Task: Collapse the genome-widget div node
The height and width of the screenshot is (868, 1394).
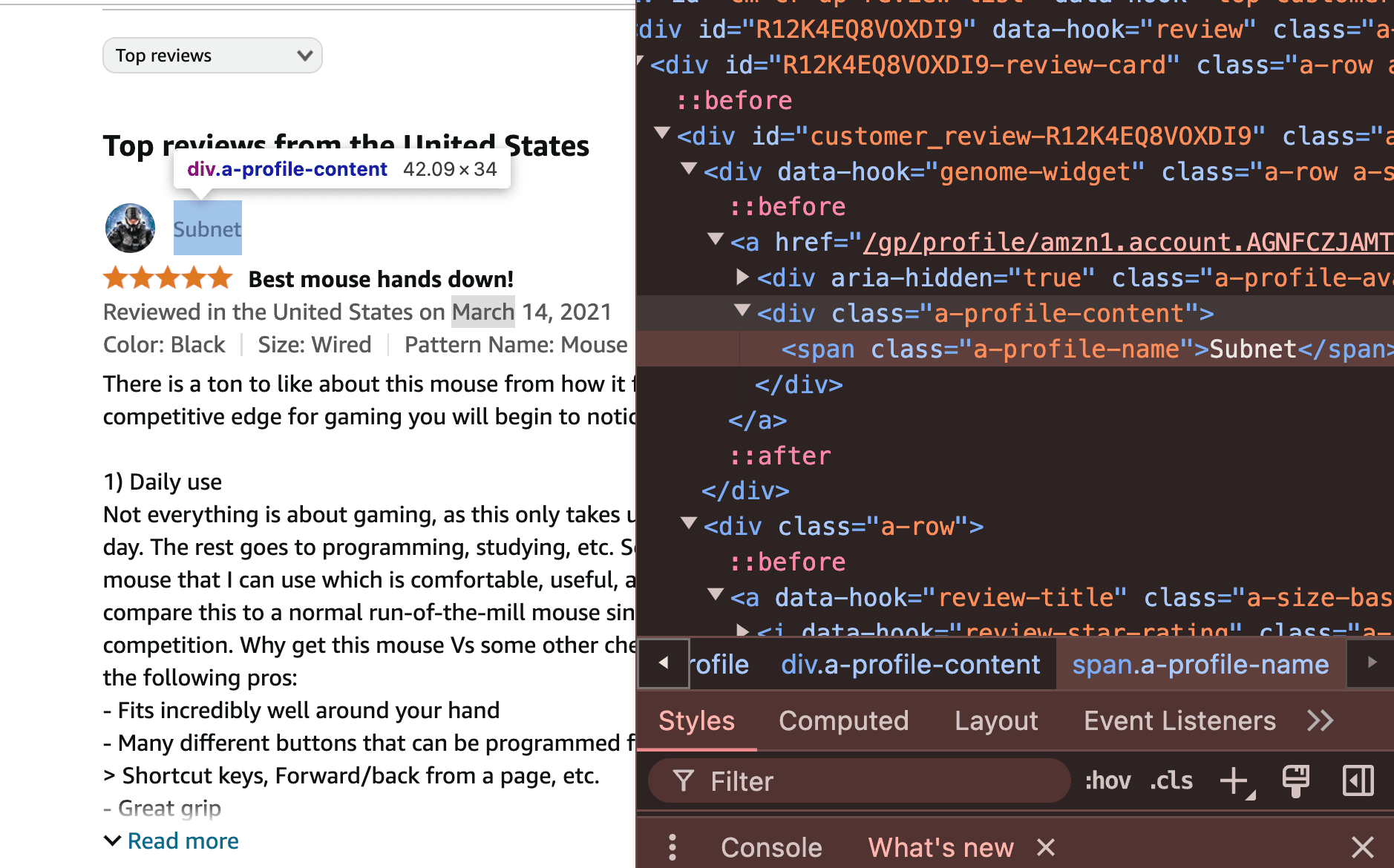Action: (688, 170)
